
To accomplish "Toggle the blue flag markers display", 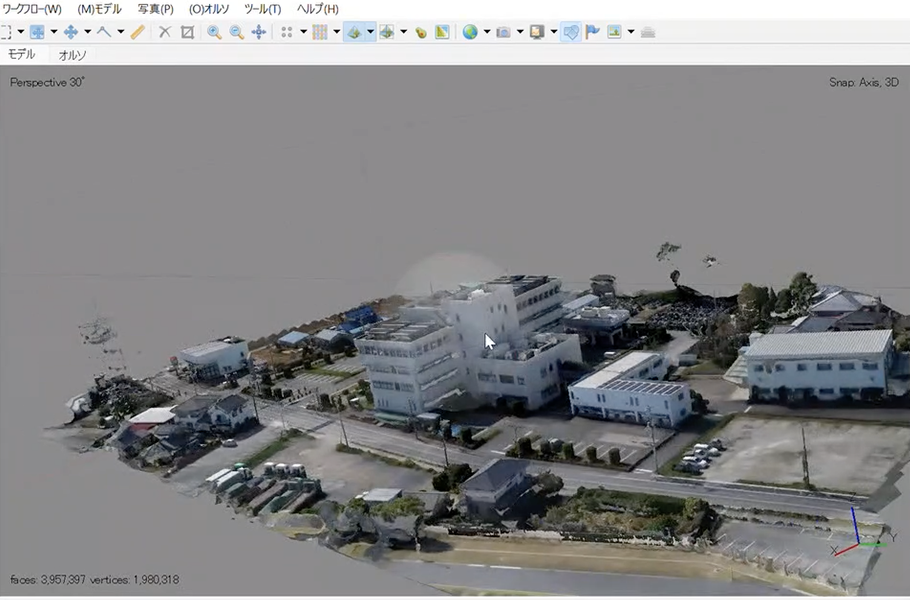I will coord(593,32).
